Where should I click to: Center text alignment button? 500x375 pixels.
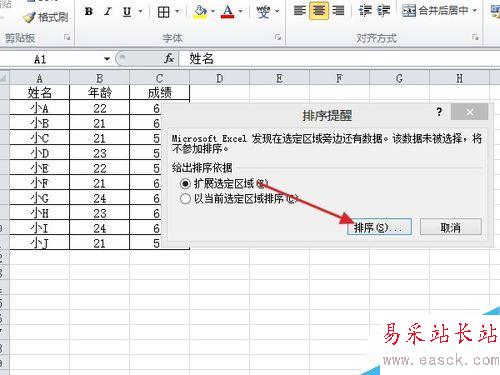tap(319, 11)
